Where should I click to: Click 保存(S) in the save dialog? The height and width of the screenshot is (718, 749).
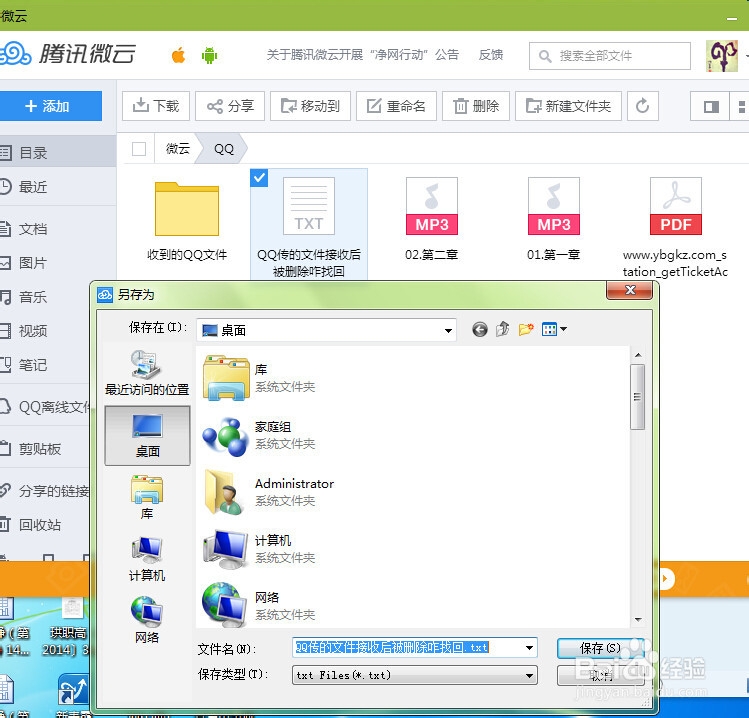[x=600, y=648]
